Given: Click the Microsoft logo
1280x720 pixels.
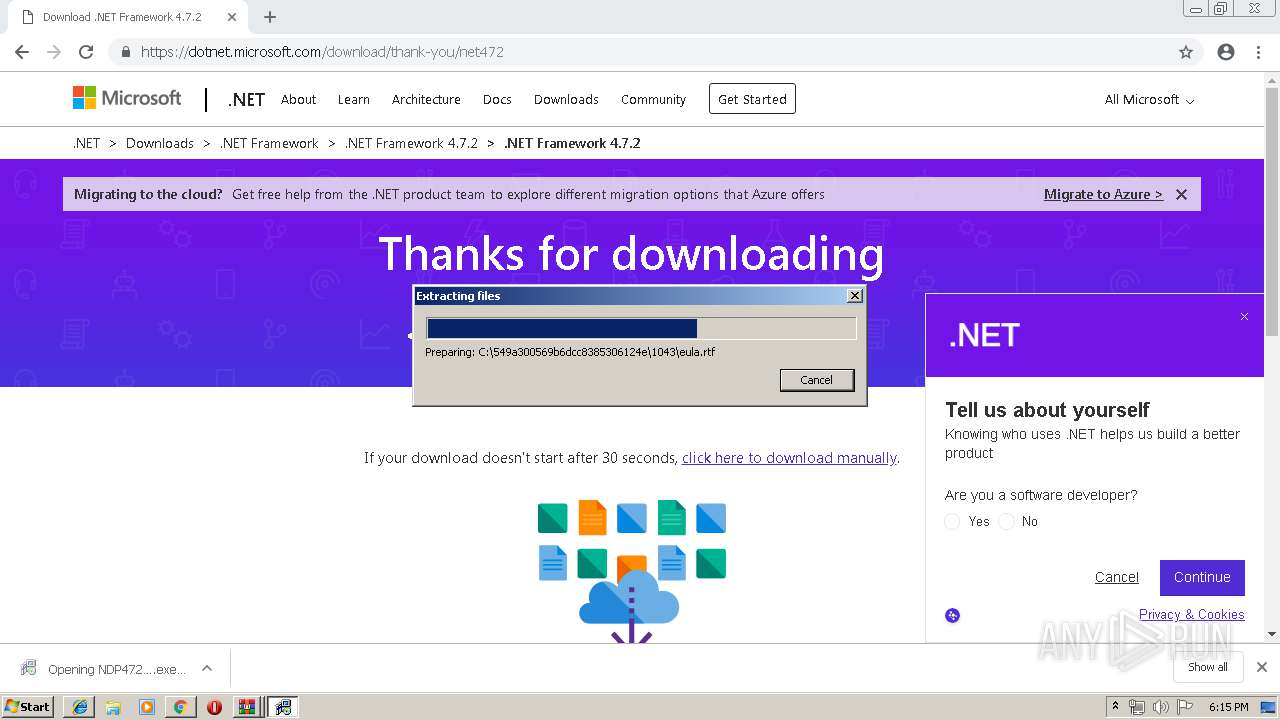Looking at the screenshot, I should point(127,98).
